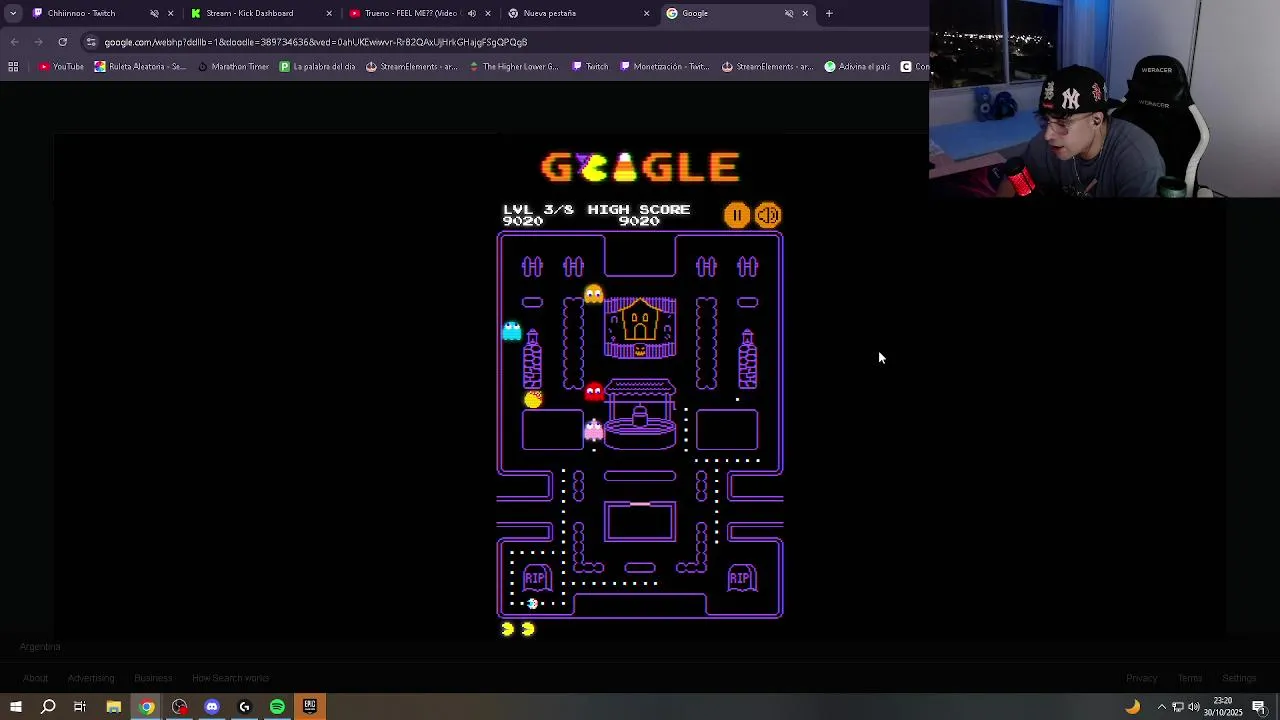Open Discord from the taskbar
Screen dimensions: 1280x720
coord(212,707)
